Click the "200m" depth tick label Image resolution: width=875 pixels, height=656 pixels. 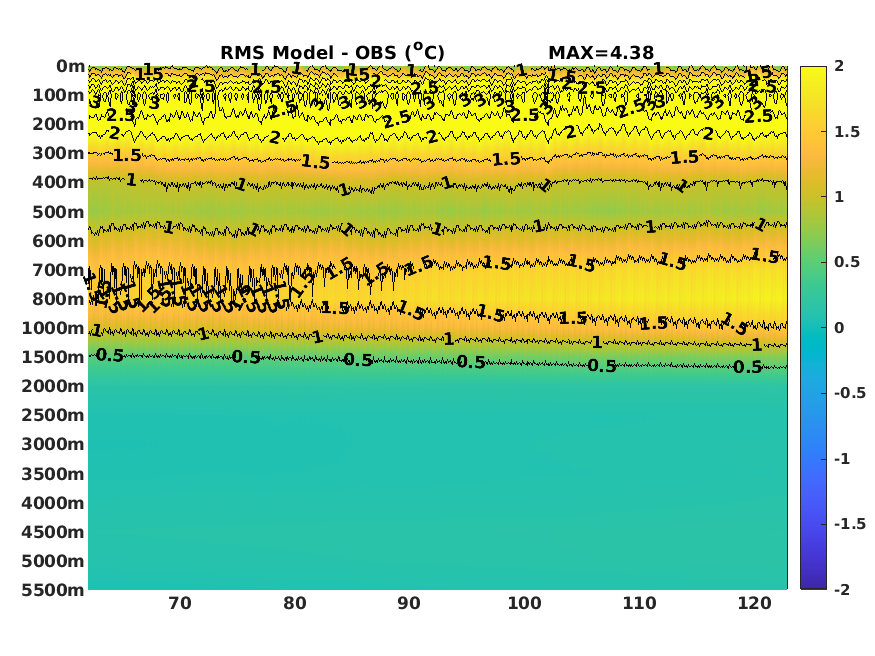click(x=58, y=124)
